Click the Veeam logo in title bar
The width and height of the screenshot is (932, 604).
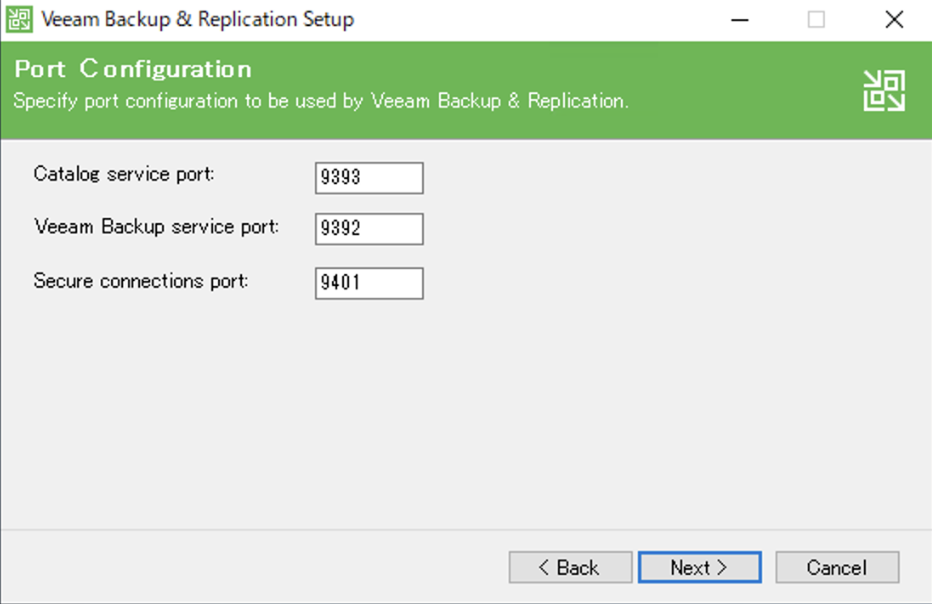coord(19,20)
